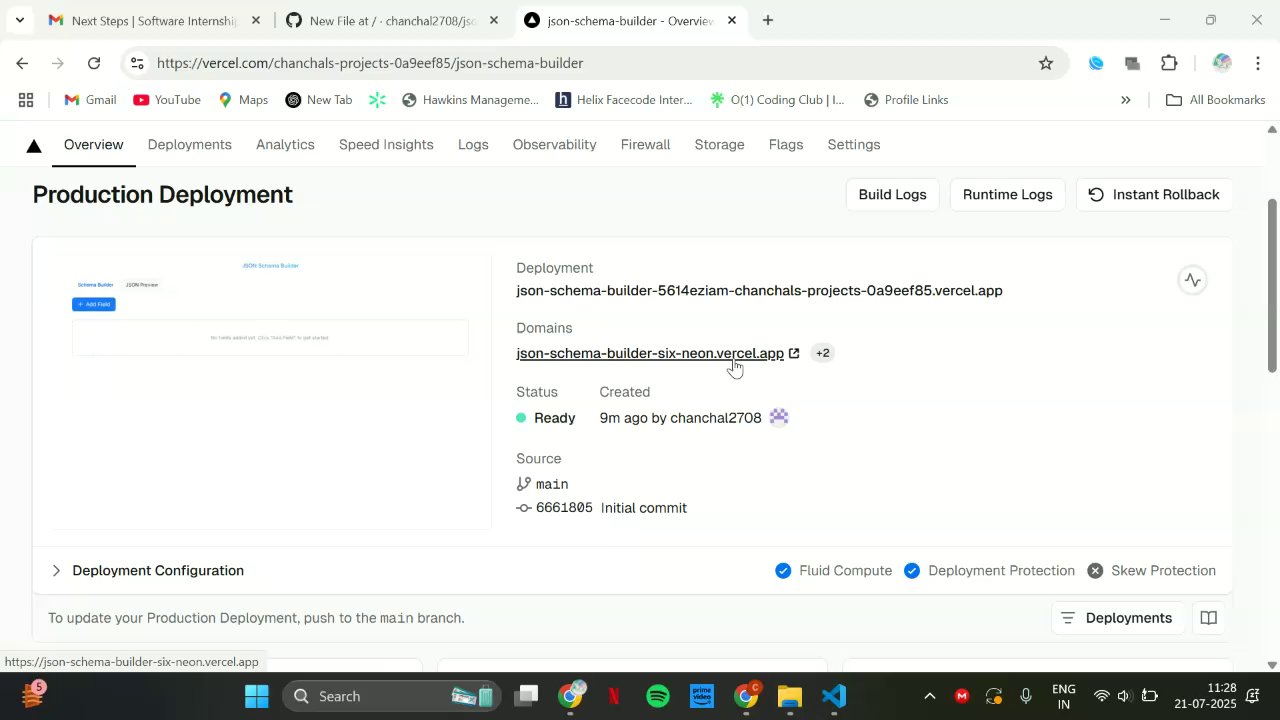Image resolution: width=1280 pixels, height=720 pixels.
Task: Open Helix Facecode bookmark
Action: (624, 100)
